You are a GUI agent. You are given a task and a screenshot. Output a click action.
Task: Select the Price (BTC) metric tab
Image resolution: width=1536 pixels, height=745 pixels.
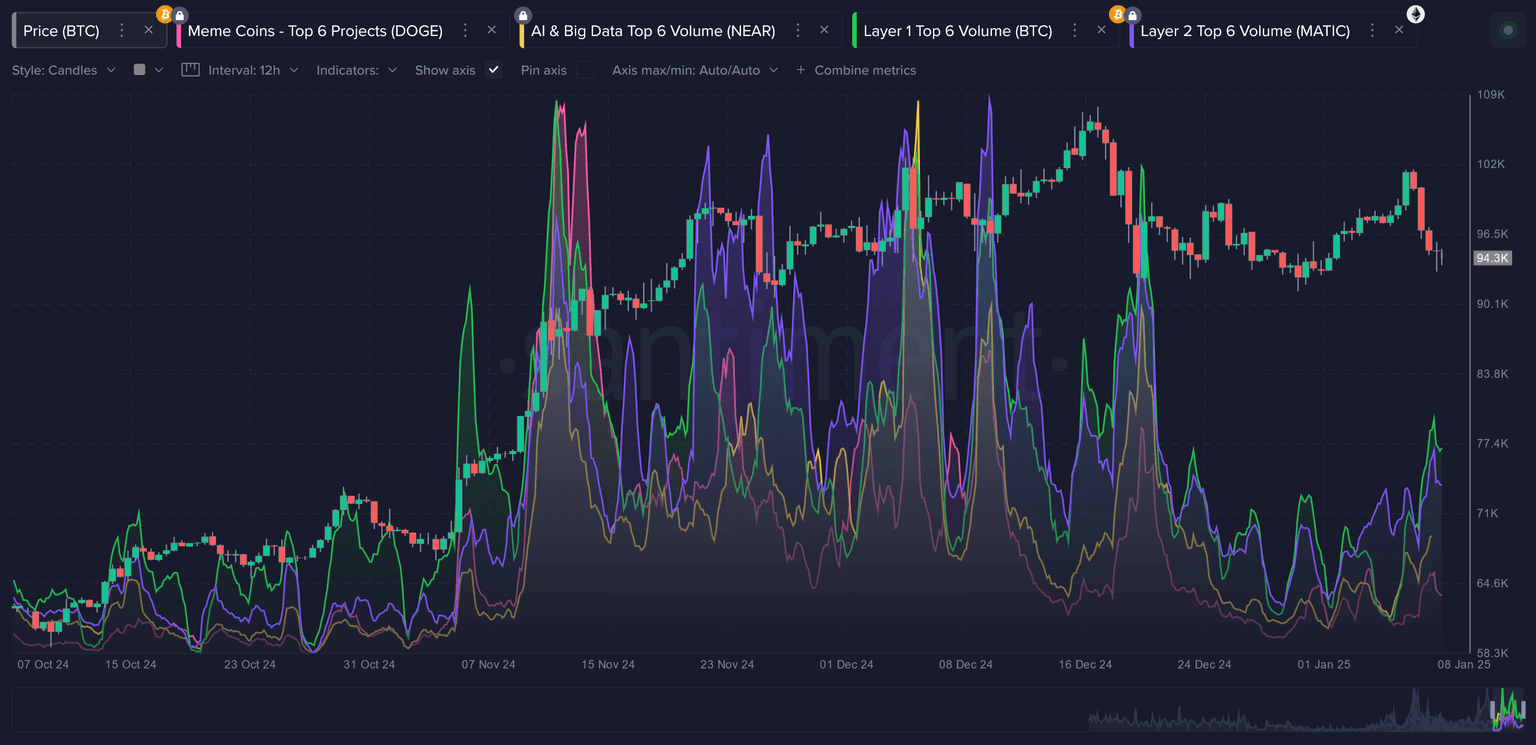click(61, 31)
